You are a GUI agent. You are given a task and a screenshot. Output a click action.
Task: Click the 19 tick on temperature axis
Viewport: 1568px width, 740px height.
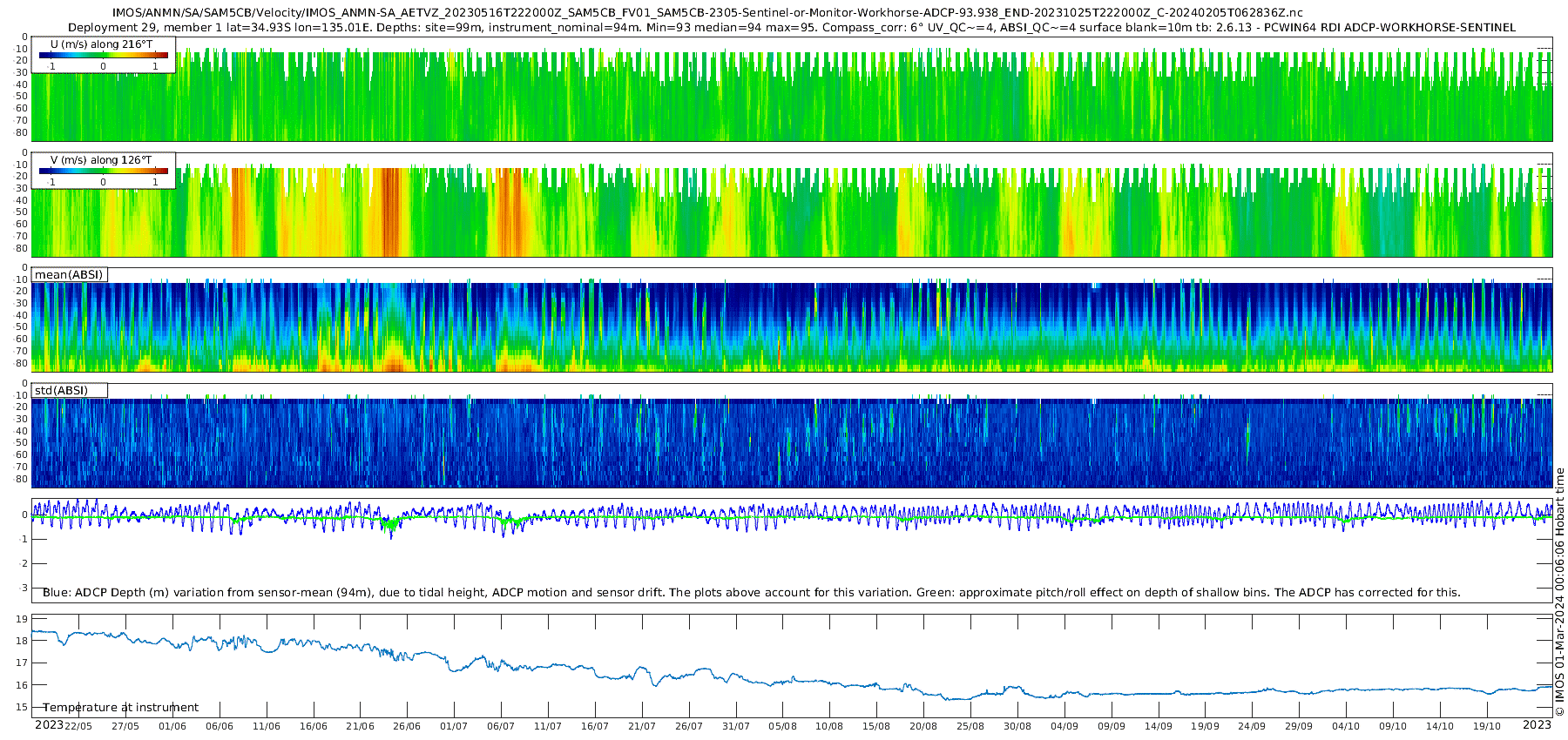pos(23,619)
